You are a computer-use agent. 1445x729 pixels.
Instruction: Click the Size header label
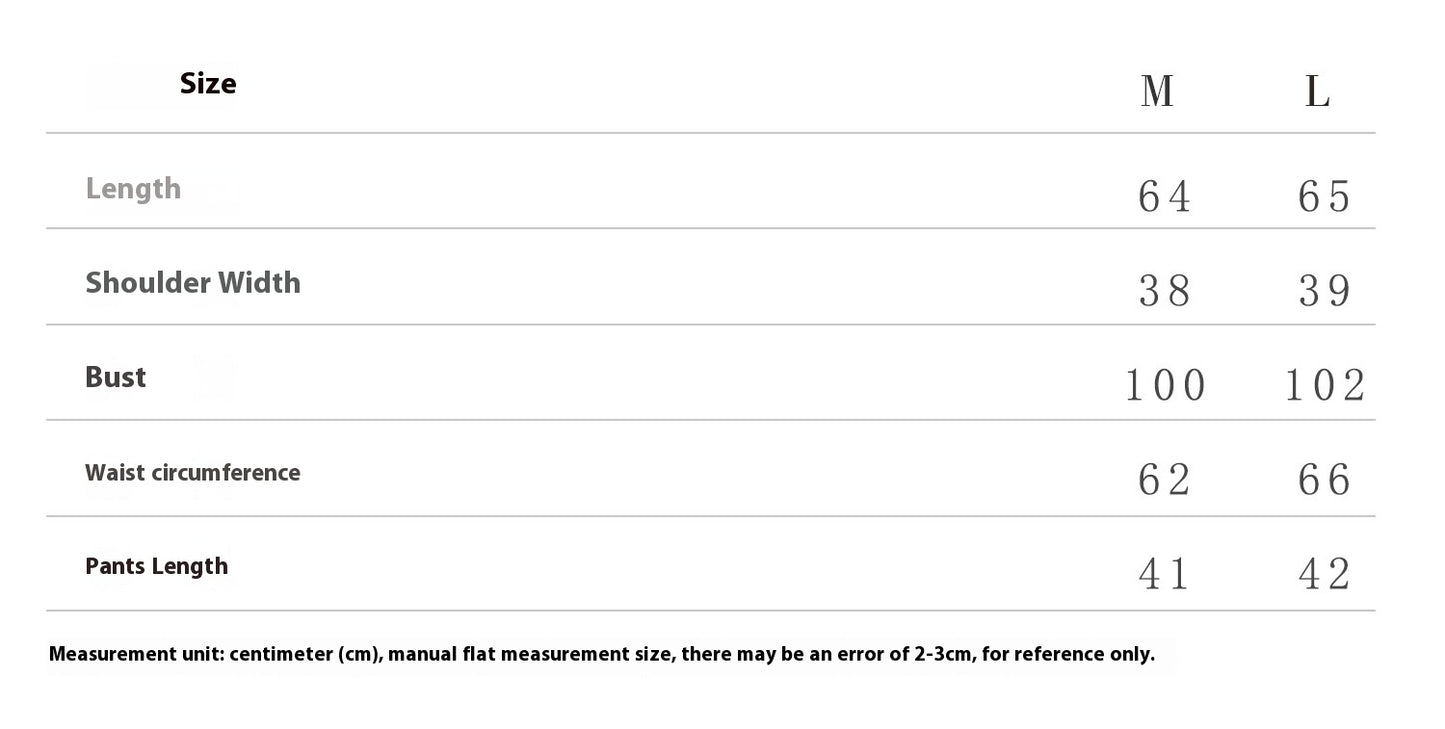pyautogui.click(x=208, y=84)
